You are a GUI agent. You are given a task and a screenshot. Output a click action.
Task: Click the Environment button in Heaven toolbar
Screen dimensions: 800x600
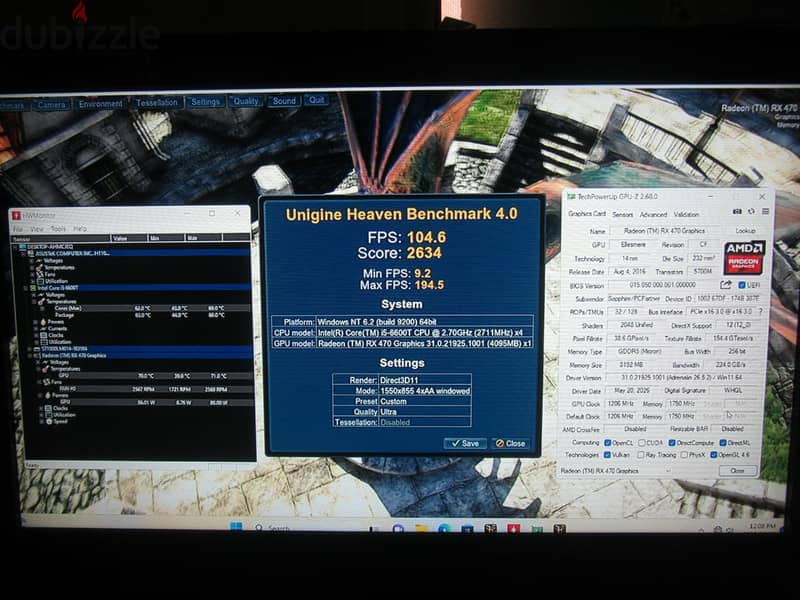pyautogui.click(x=100, y=104)
